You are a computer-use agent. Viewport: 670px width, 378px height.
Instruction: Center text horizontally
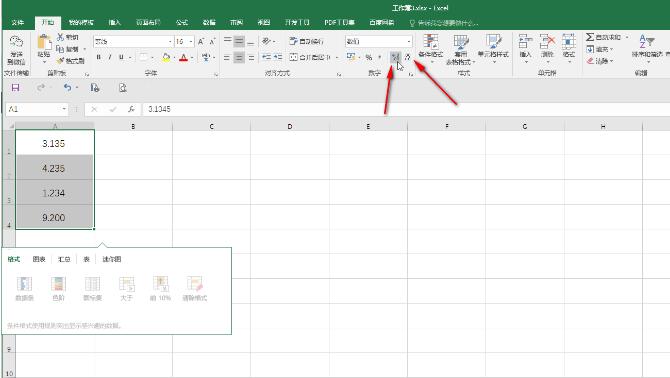click(239, 57)
